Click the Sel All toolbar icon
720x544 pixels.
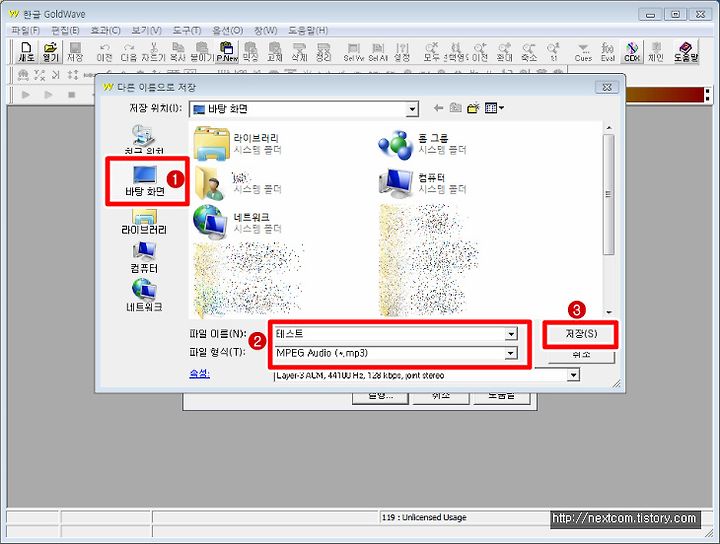click(x=378, y=51)
